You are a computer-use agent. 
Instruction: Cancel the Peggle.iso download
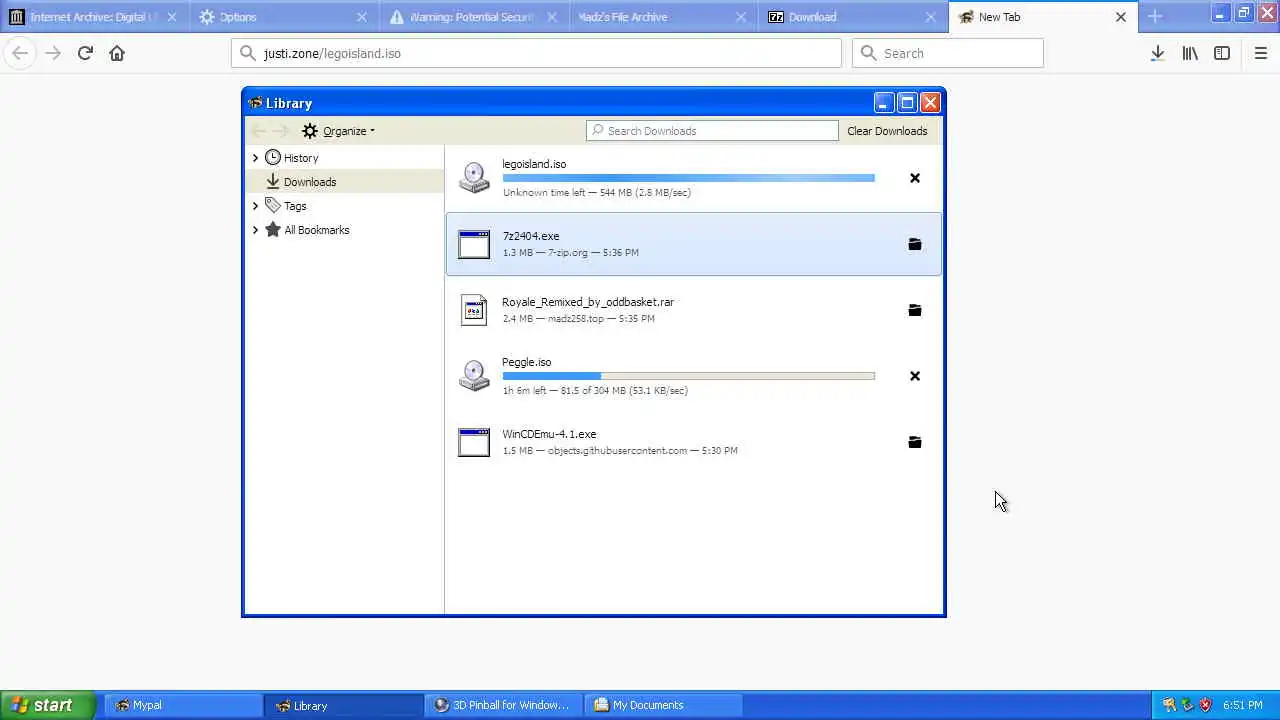[914, 376]
